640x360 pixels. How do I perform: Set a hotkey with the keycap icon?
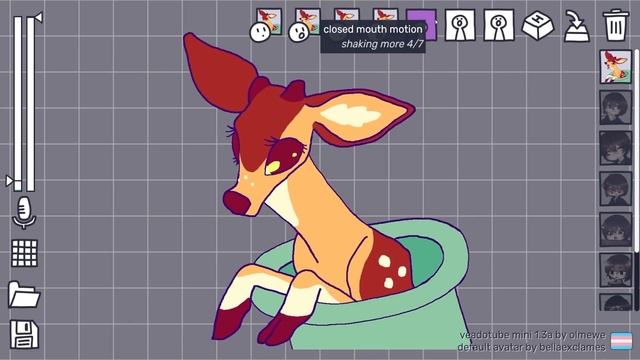(538, 25)
